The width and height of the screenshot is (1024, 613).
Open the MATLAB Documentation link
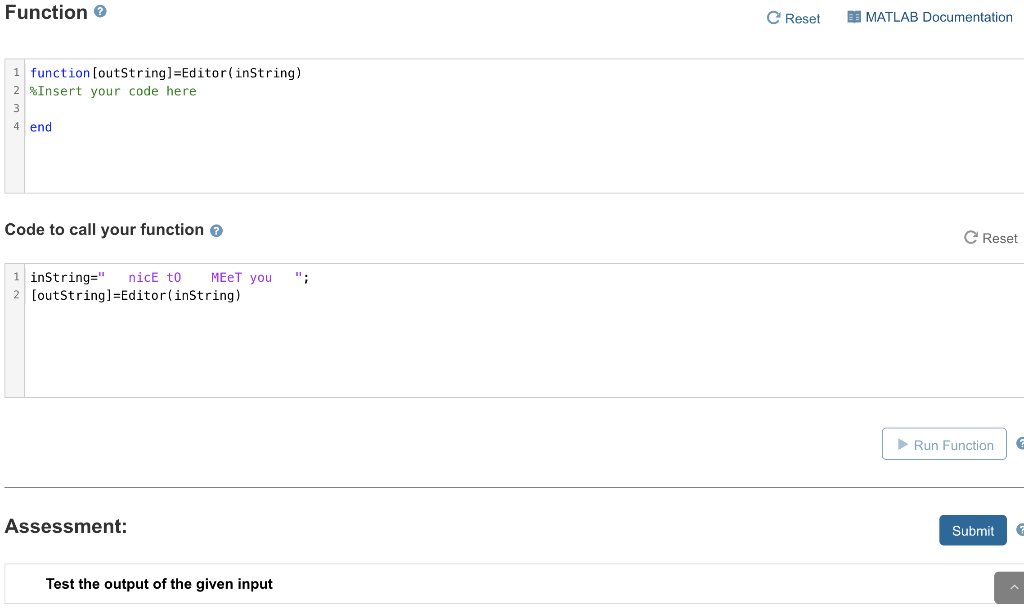pyautogui.click(x=938, y=16)
